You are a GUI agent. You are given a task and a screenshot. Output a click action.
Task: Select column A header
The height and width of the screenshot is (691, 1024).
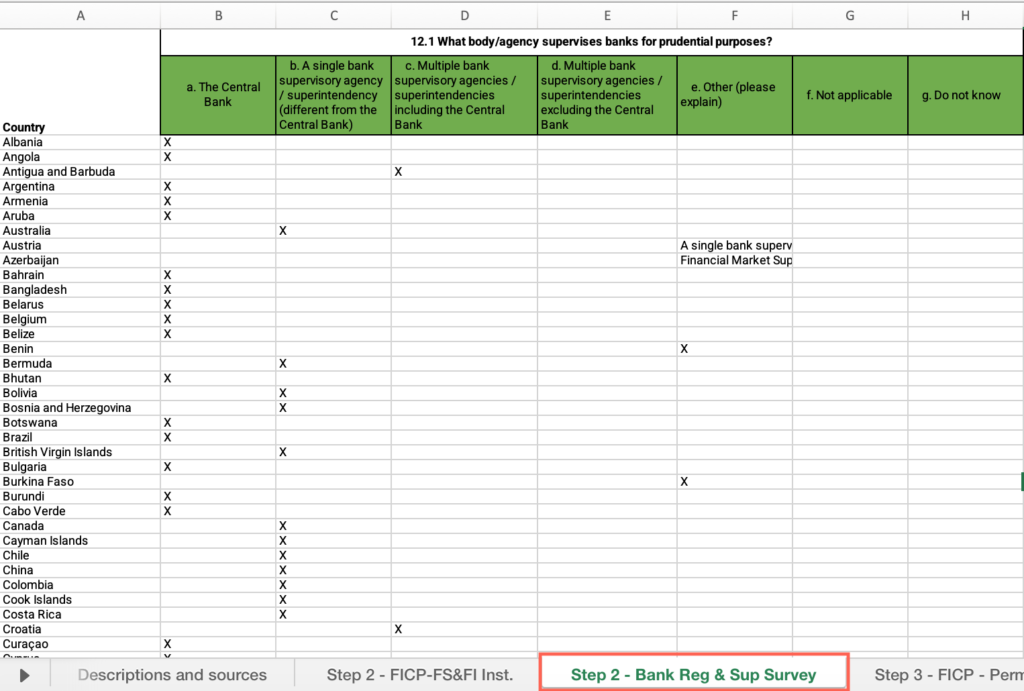coord(80,15)
